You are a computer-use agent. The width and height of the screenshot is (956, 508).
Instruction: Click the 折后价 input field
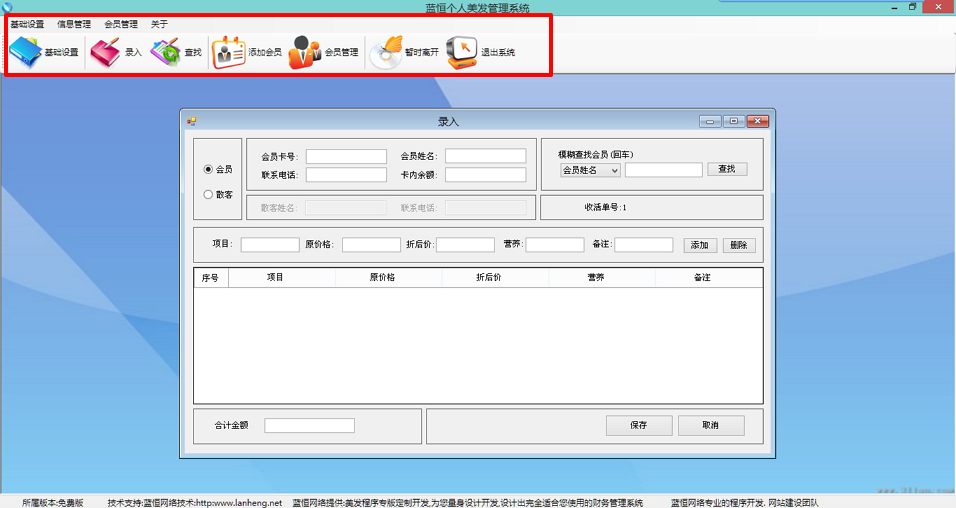(x=465, y=245)
